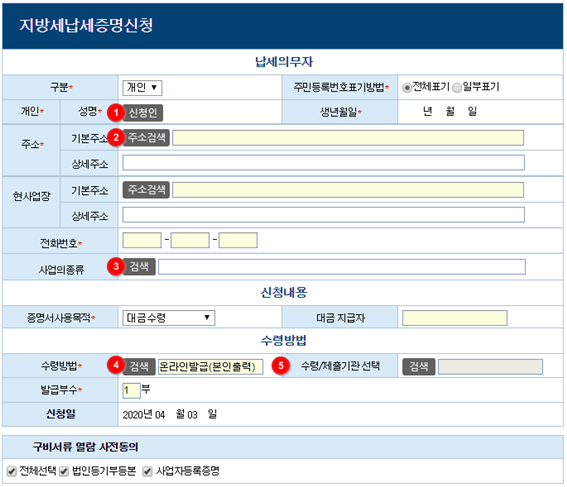The image size is (567, 487).
Task: Toggle the 법인등기부등본 checkbox
Action: tap(64, 471)
